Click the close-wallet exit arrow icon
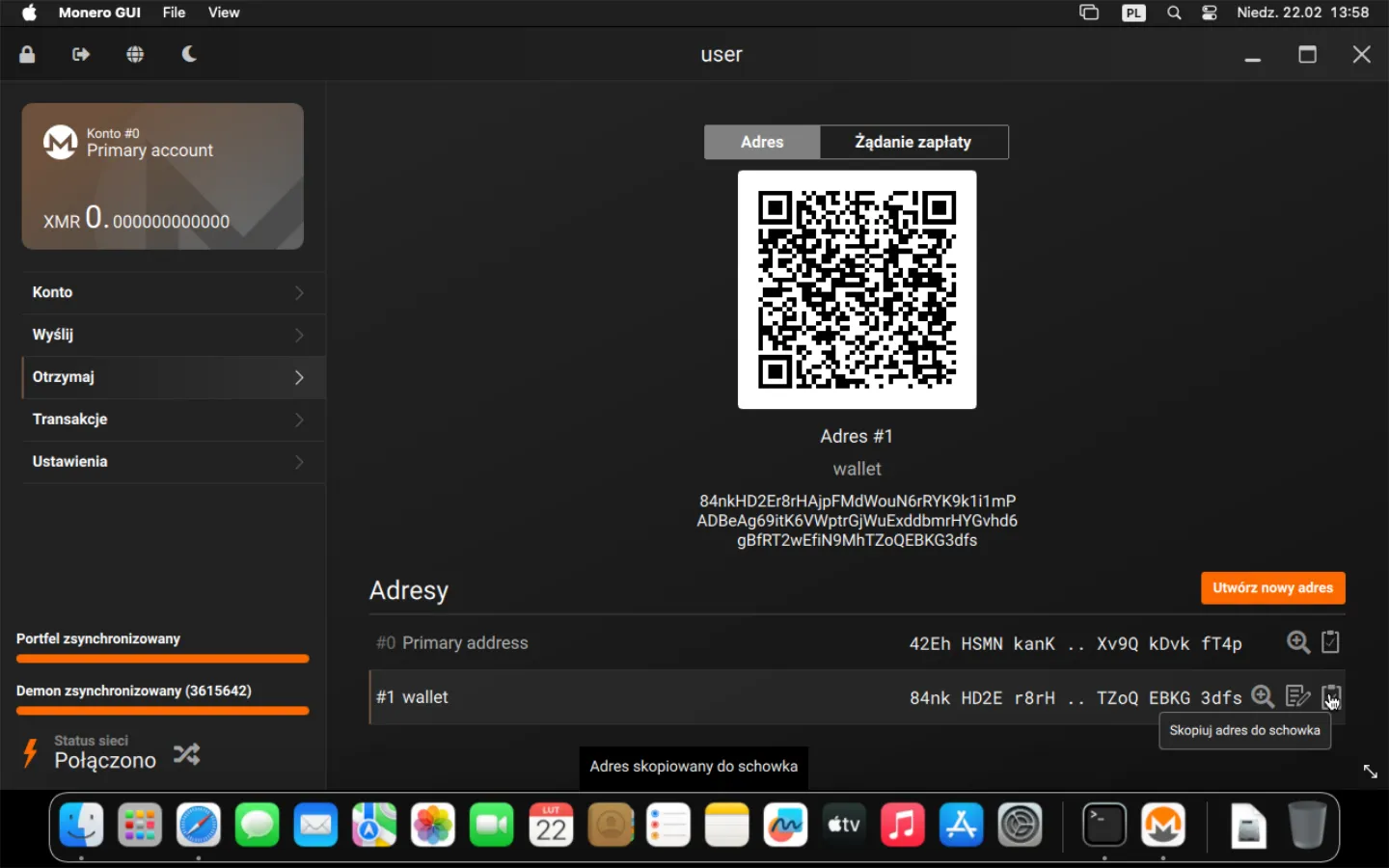1389x868 pixels. tap(81, 54)
